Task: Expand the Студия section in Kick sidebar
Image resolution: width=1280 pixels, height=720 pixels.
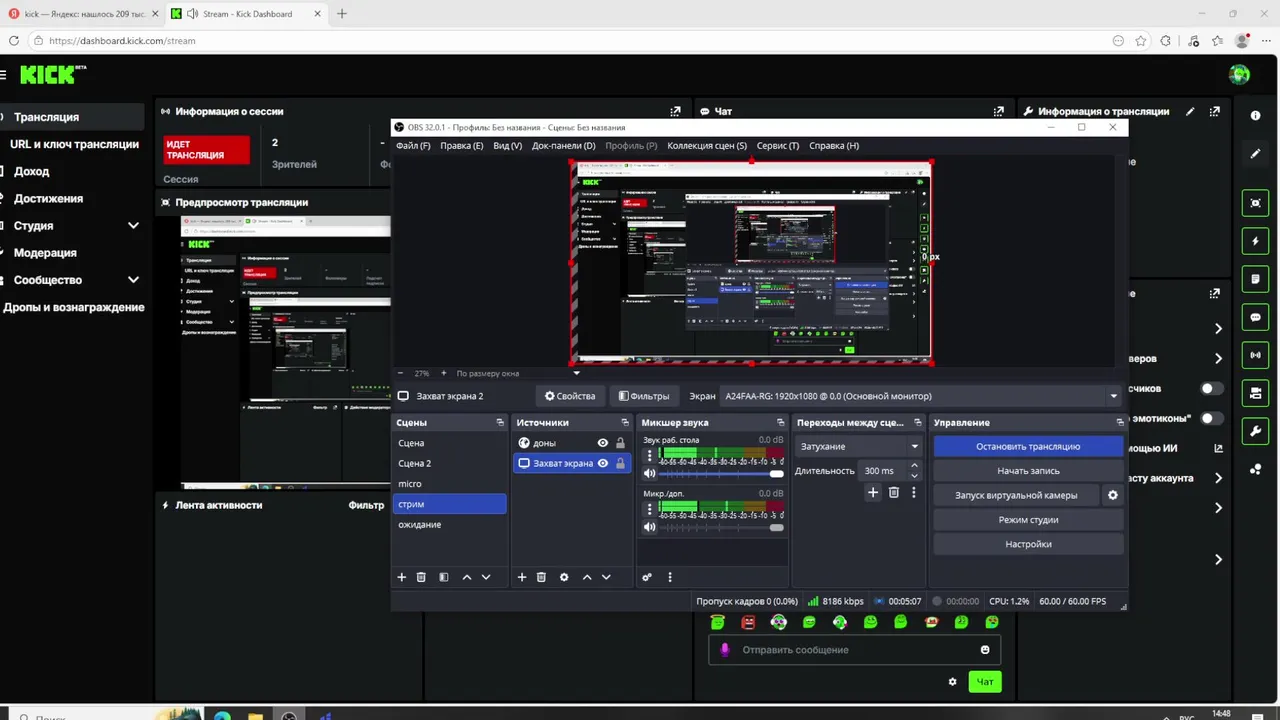Action: pos(133,226)
